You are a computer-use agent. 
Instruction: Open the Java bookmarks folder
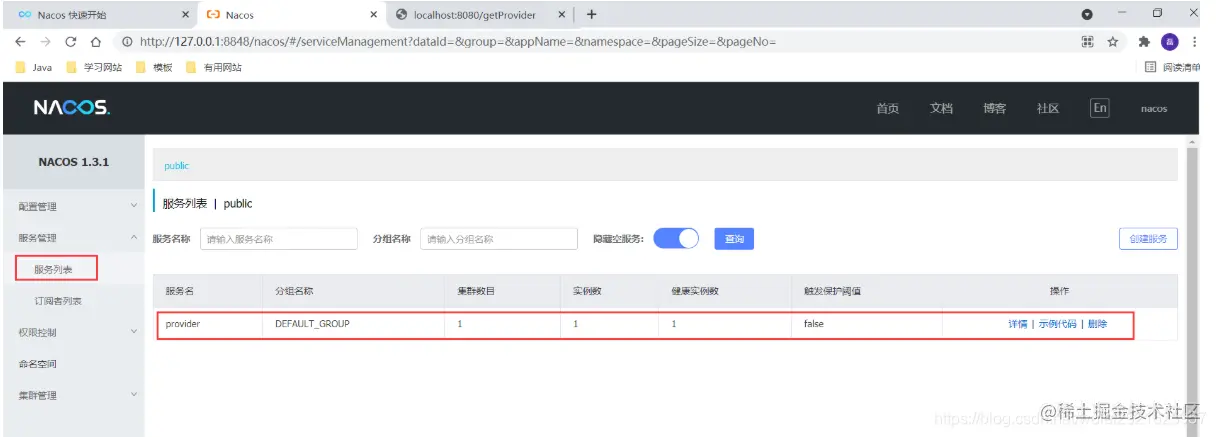(35, 67)
